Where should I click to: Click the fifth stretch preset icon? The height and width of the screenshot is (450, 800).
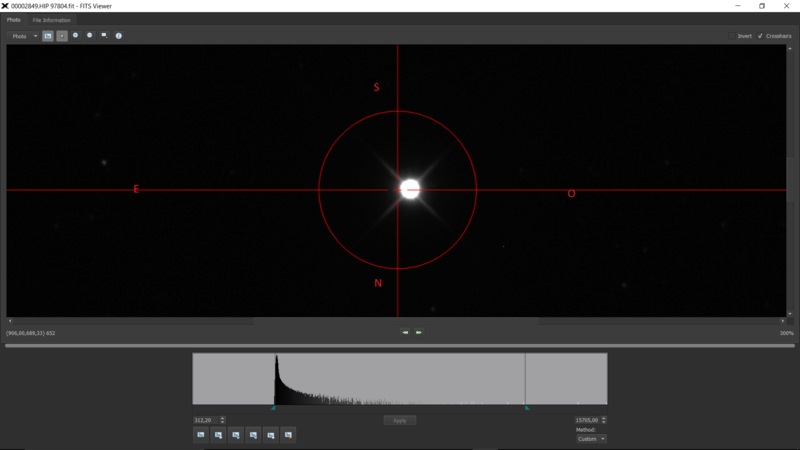[271, 435]
